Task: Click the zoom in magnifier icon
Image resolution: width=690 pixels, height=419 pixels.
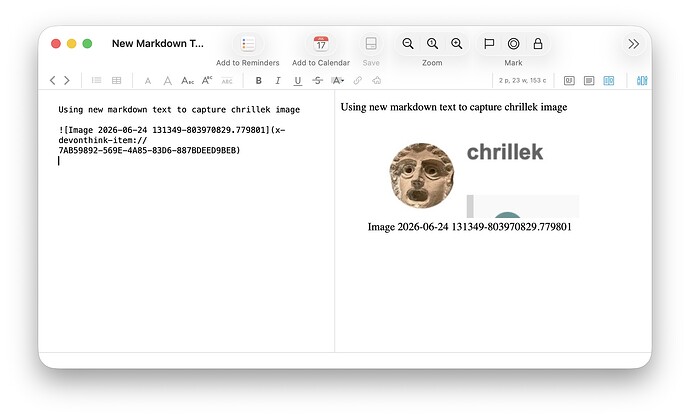Action: (x=457, y=44)
